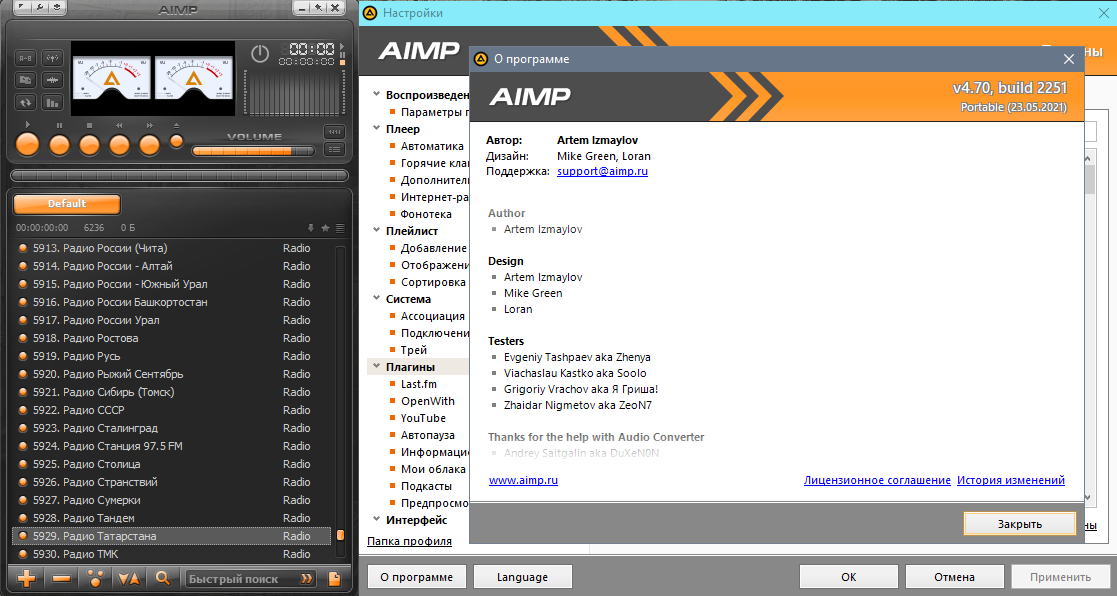Click the small eject/open files button

point(176,141)
